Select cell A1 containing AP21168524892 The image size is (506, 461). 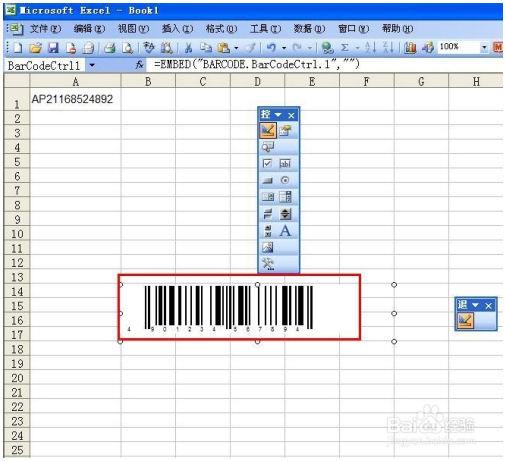[x=75, y=99]
